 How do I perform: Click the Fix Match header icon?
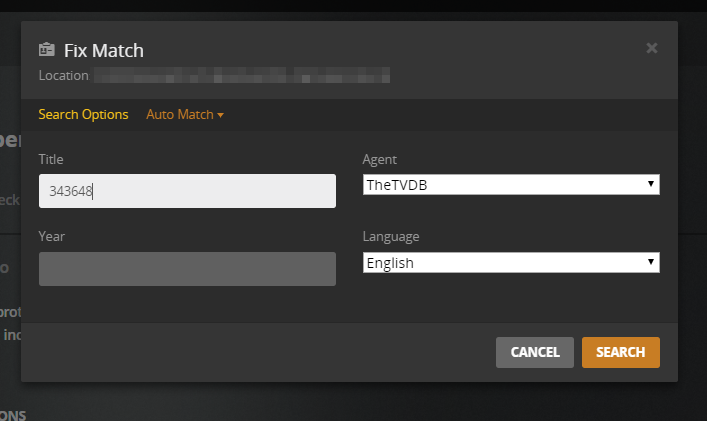pyautogui.click(x=46, y=50)
